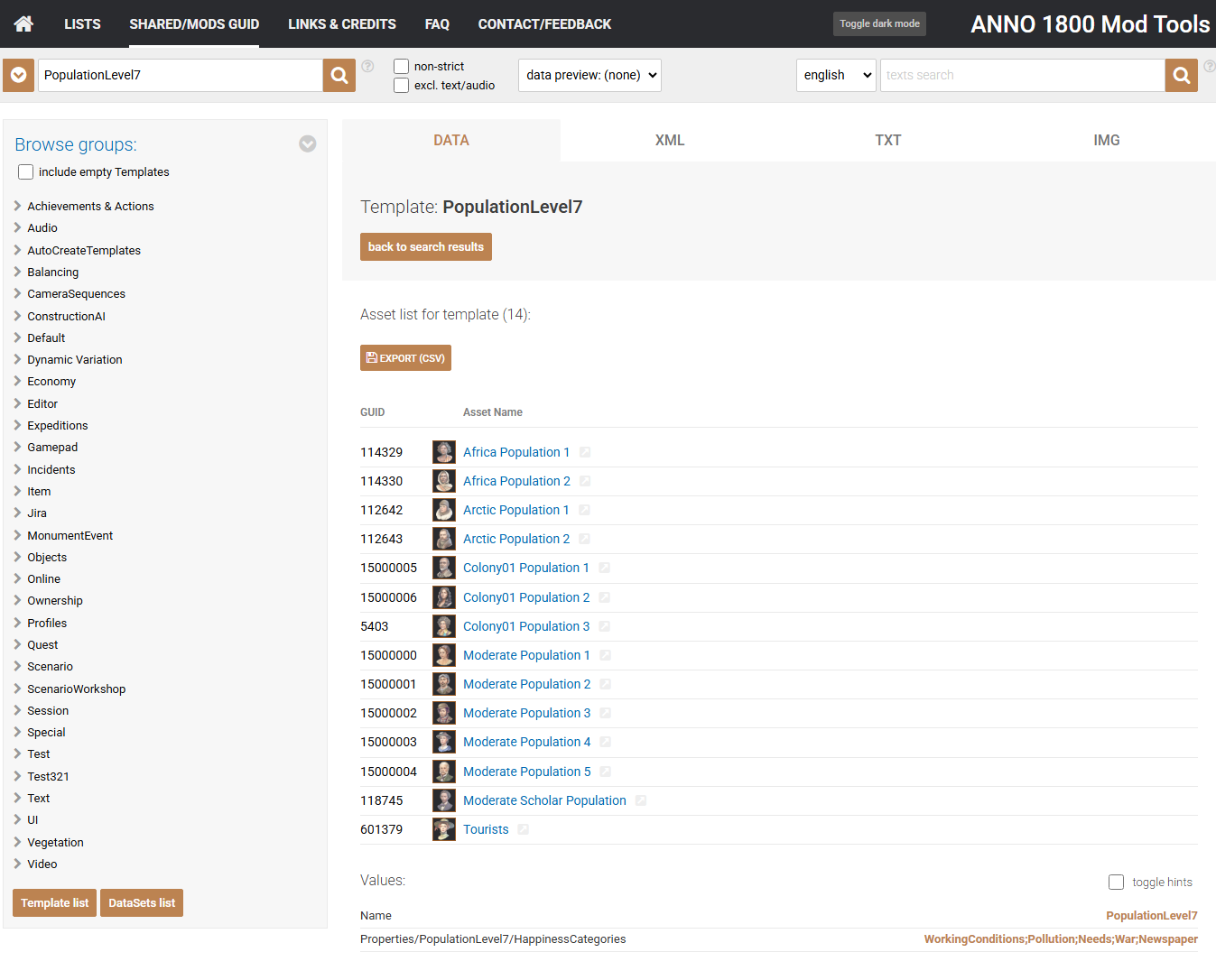Open the english language dropdown
Image resolution: width=1216 pixels, height=980 pixels.
point(836,76)
